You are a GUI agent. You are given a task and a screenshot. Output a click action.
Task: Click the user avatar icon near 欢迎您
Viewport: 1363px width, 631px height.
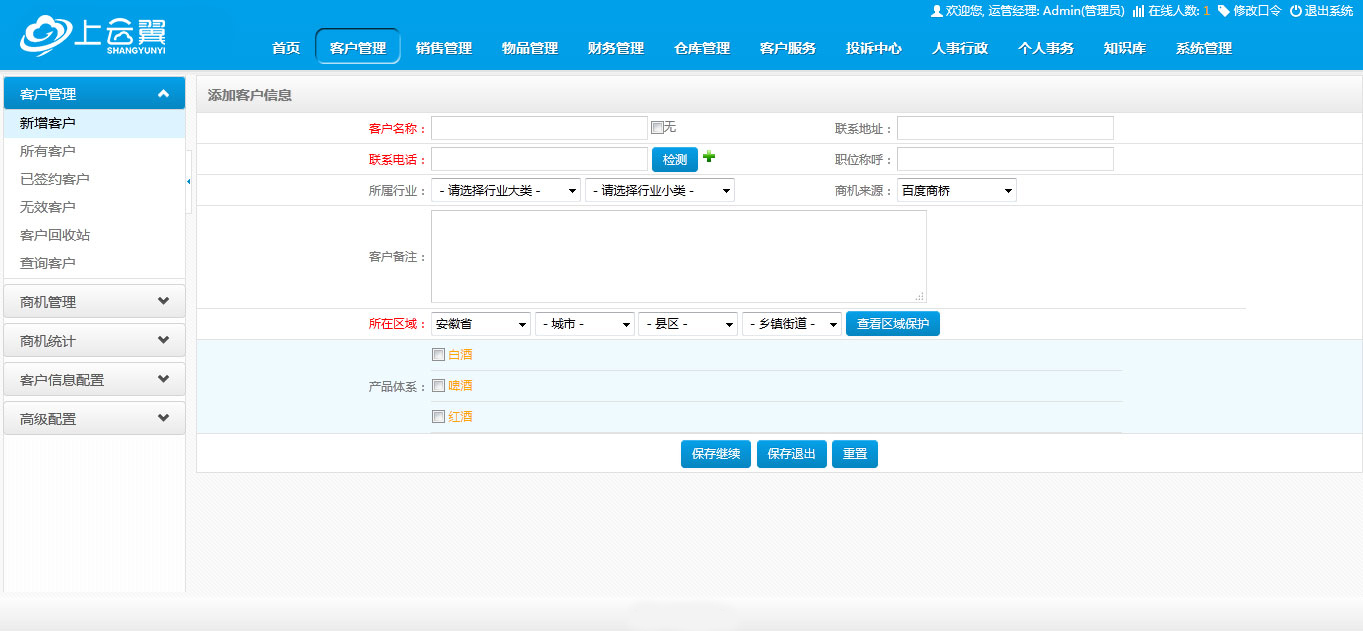(x=937, y=11)
